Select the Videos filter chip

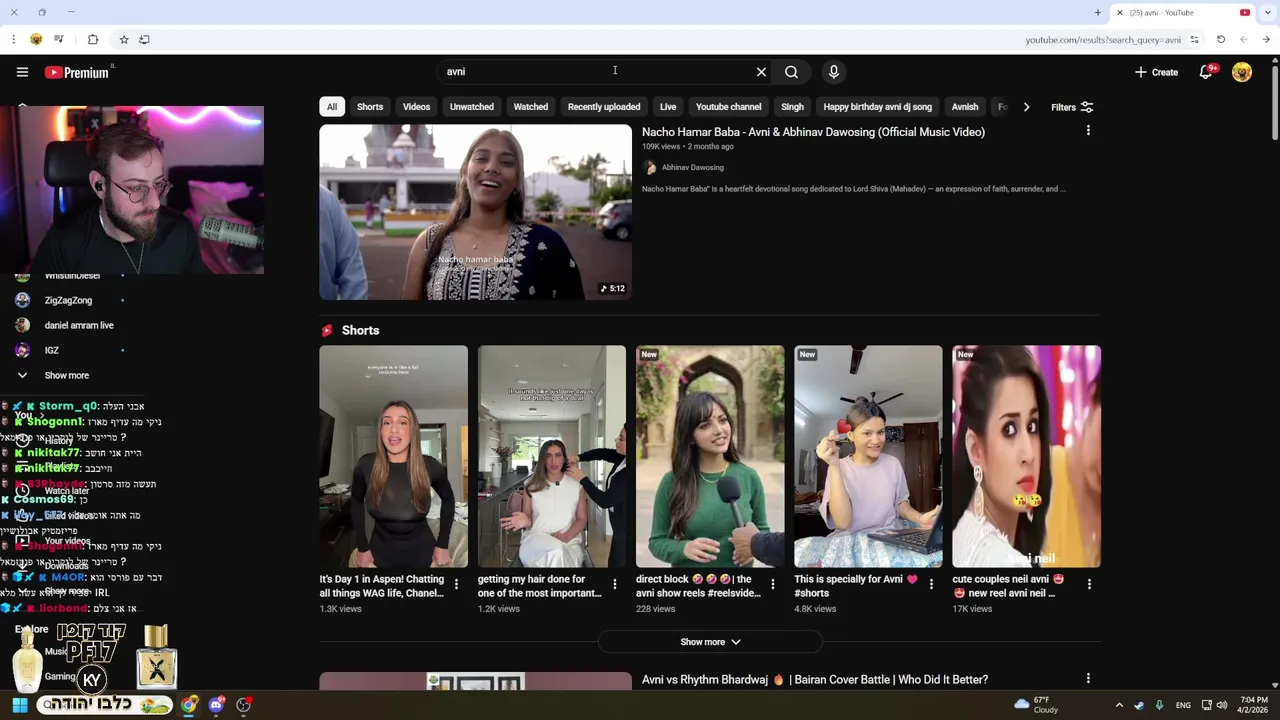pyautogui.click(x=416, y=107)
